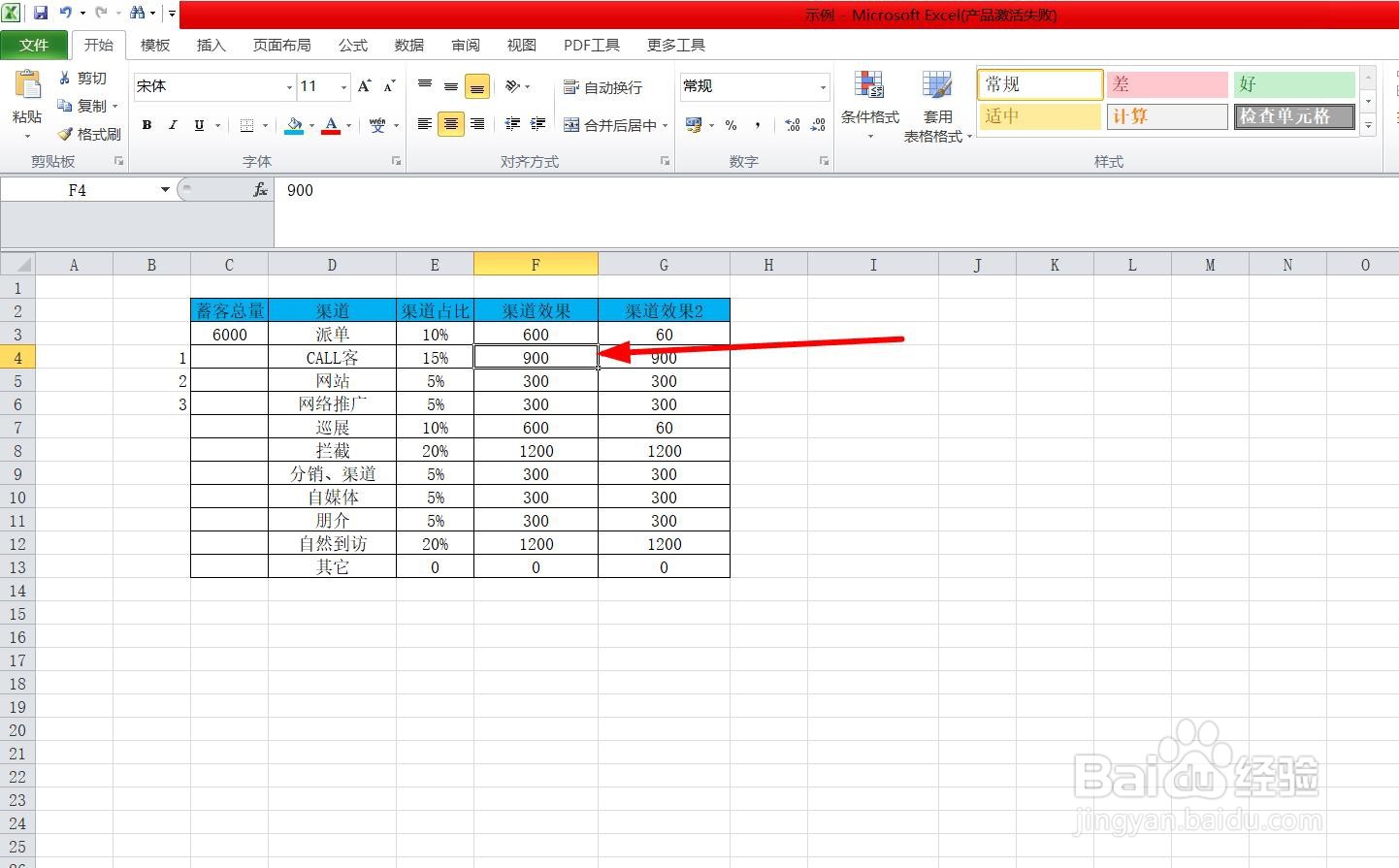Click the increase decimal places icon

point(792,125)
